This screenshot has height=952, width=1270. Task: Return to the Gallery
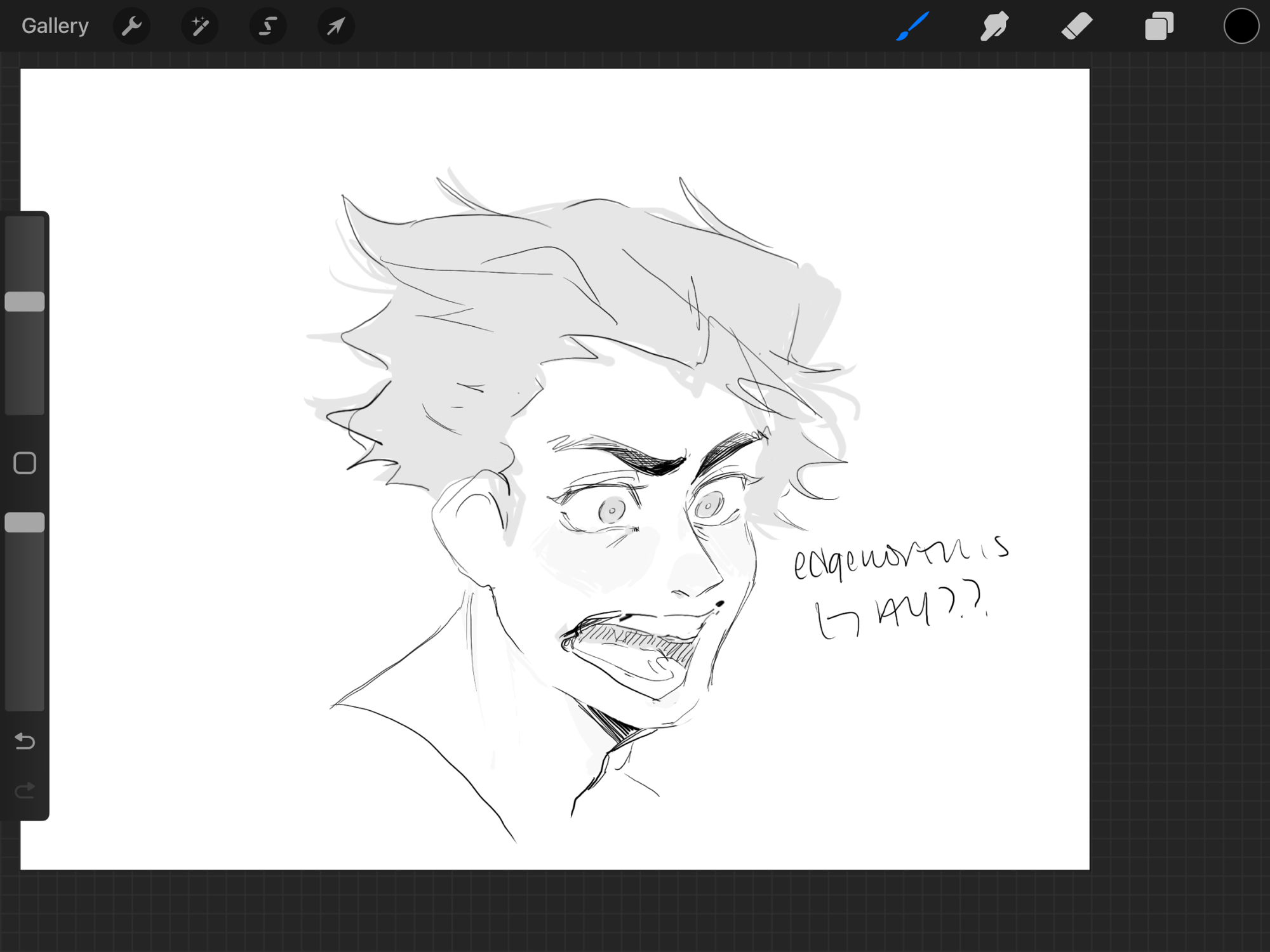55,26
